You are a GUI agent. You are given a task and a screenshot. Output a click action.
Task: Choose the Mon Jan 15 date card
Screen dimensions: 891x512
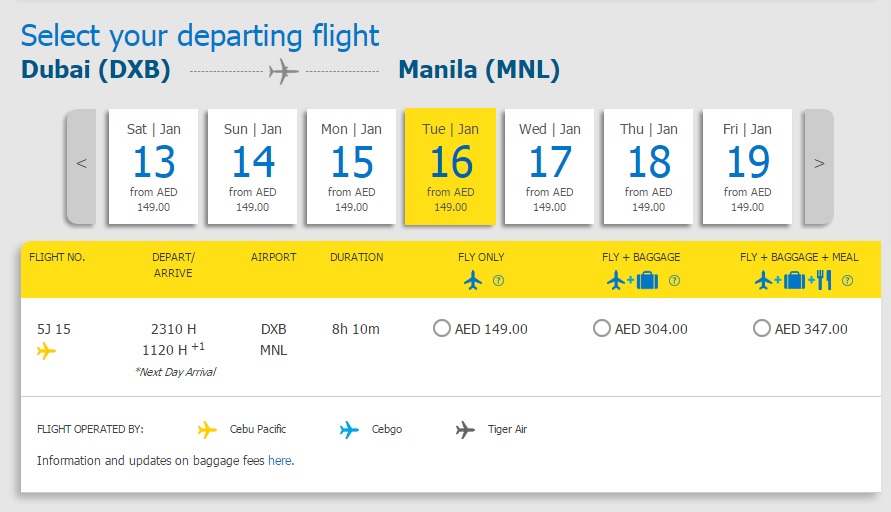coord(351,166)
